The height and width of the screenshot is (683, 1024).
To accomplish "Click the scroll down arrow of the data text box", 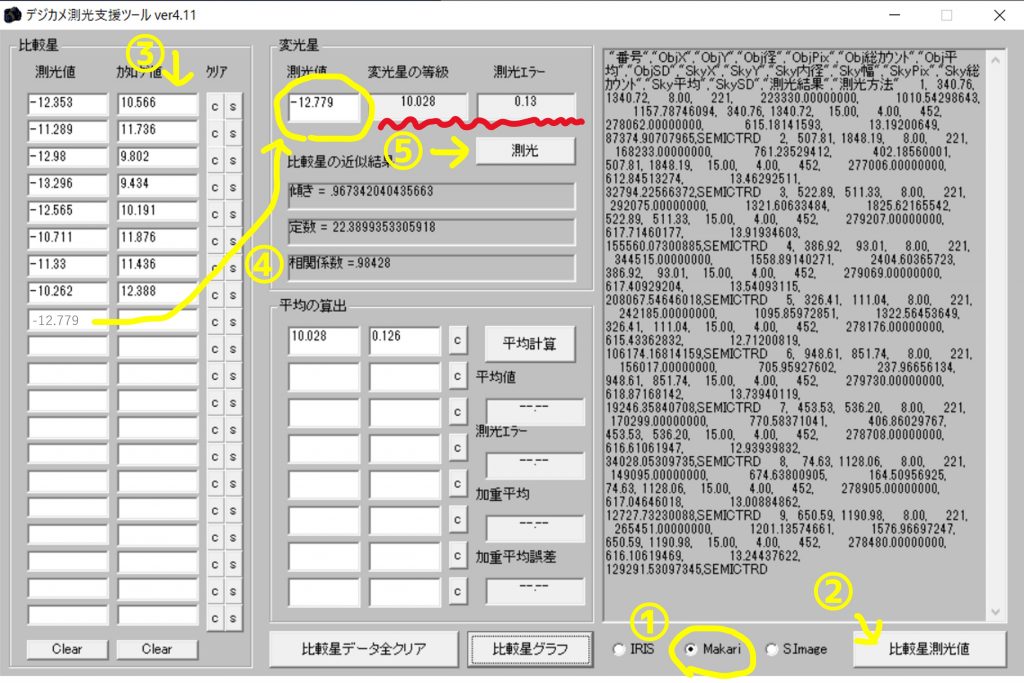I will [x=995, y=612].
